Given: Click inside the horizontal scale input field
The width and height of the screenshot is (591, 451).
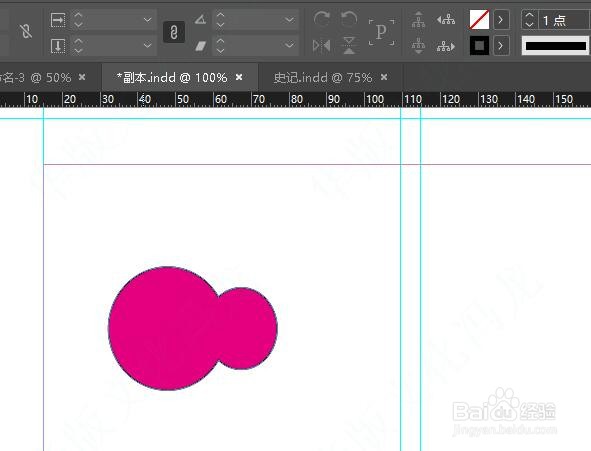Looking at the screenshot, I should tap(113, 20).
